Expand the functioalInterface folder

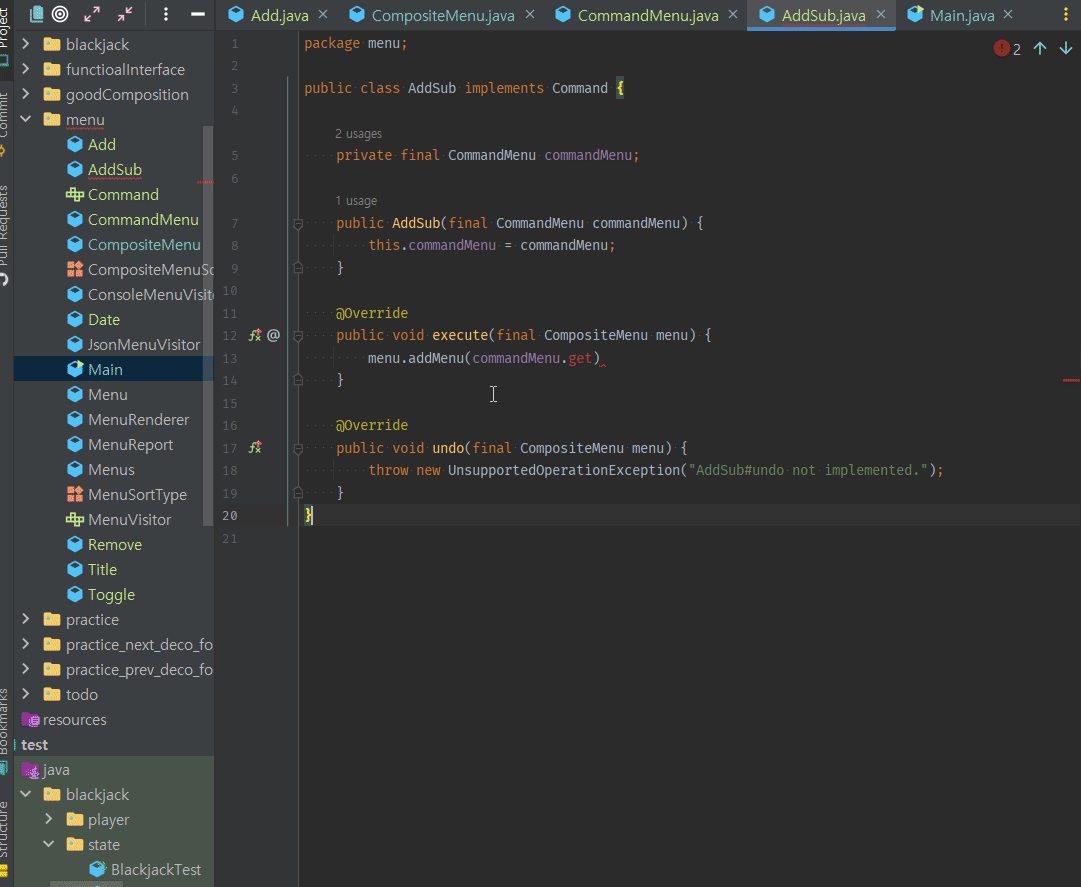tap(26, 70)
